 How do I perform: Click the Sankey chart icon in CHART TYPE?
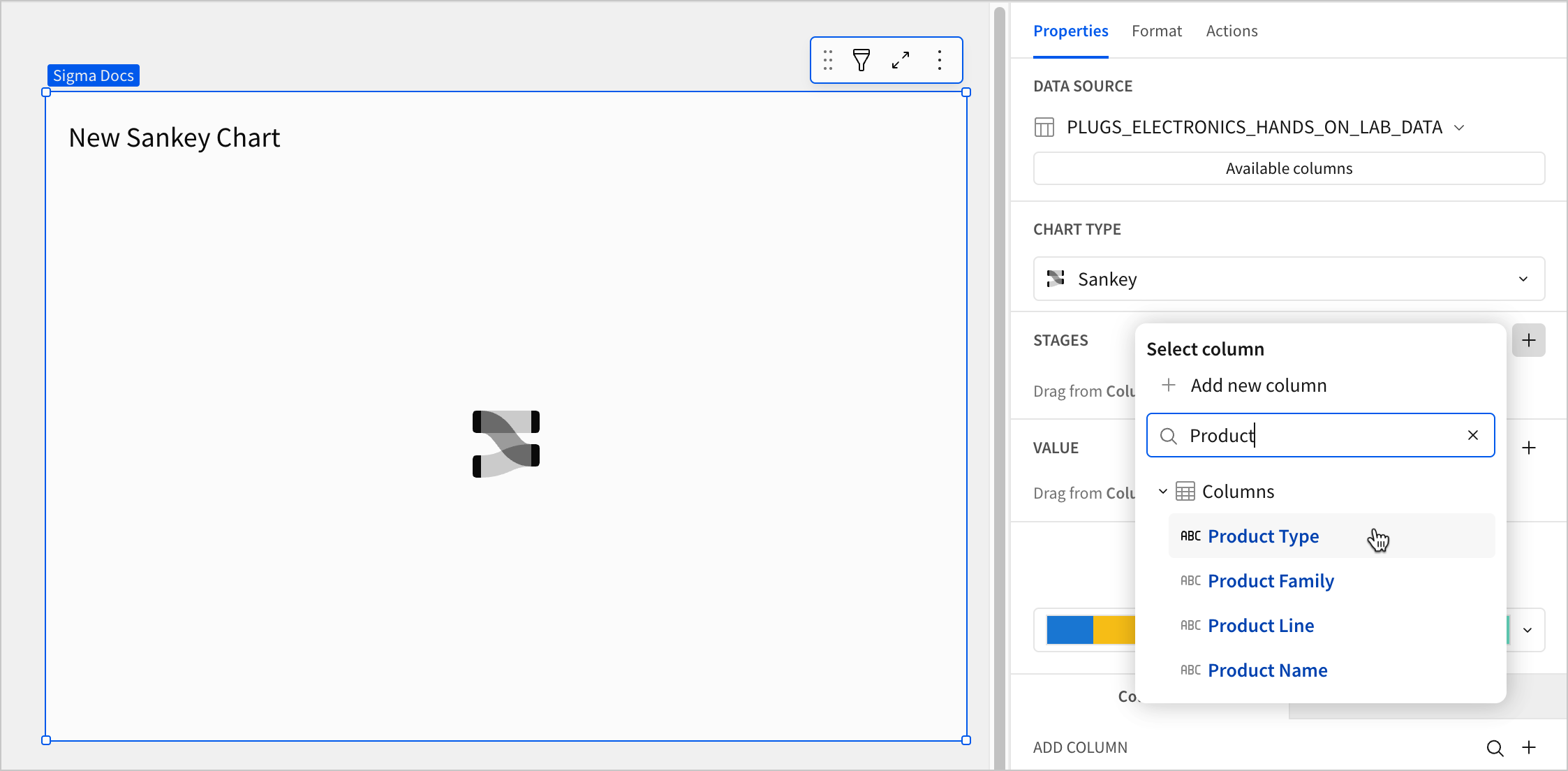(x=1056, y=279)
